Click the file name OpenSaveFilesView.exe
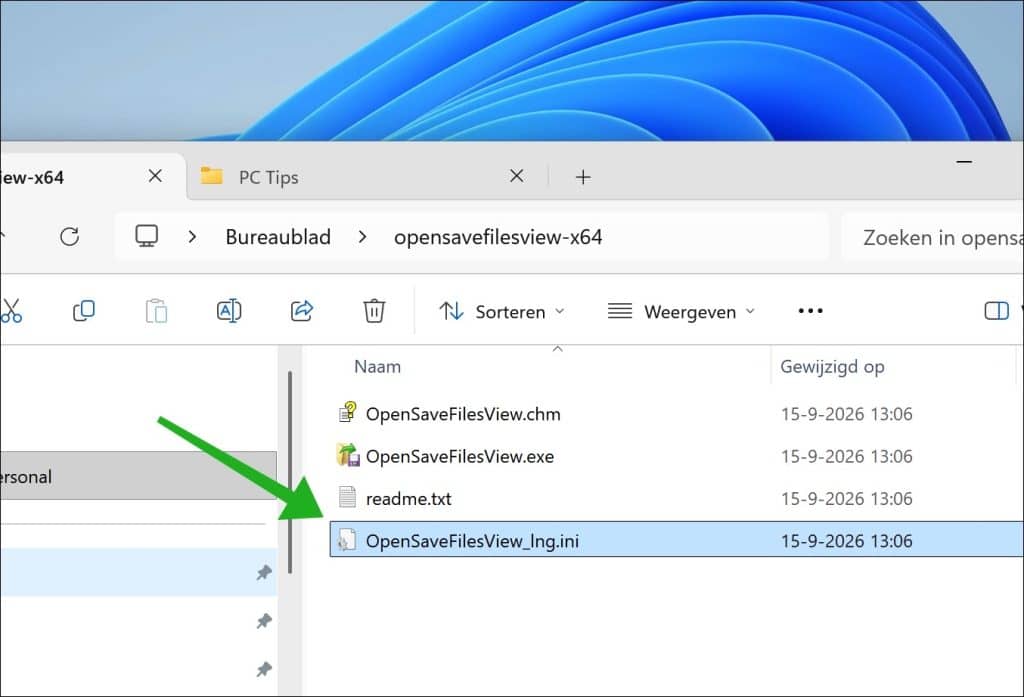The height and width of the screenshot is (697, 1024). click(460, 457)
